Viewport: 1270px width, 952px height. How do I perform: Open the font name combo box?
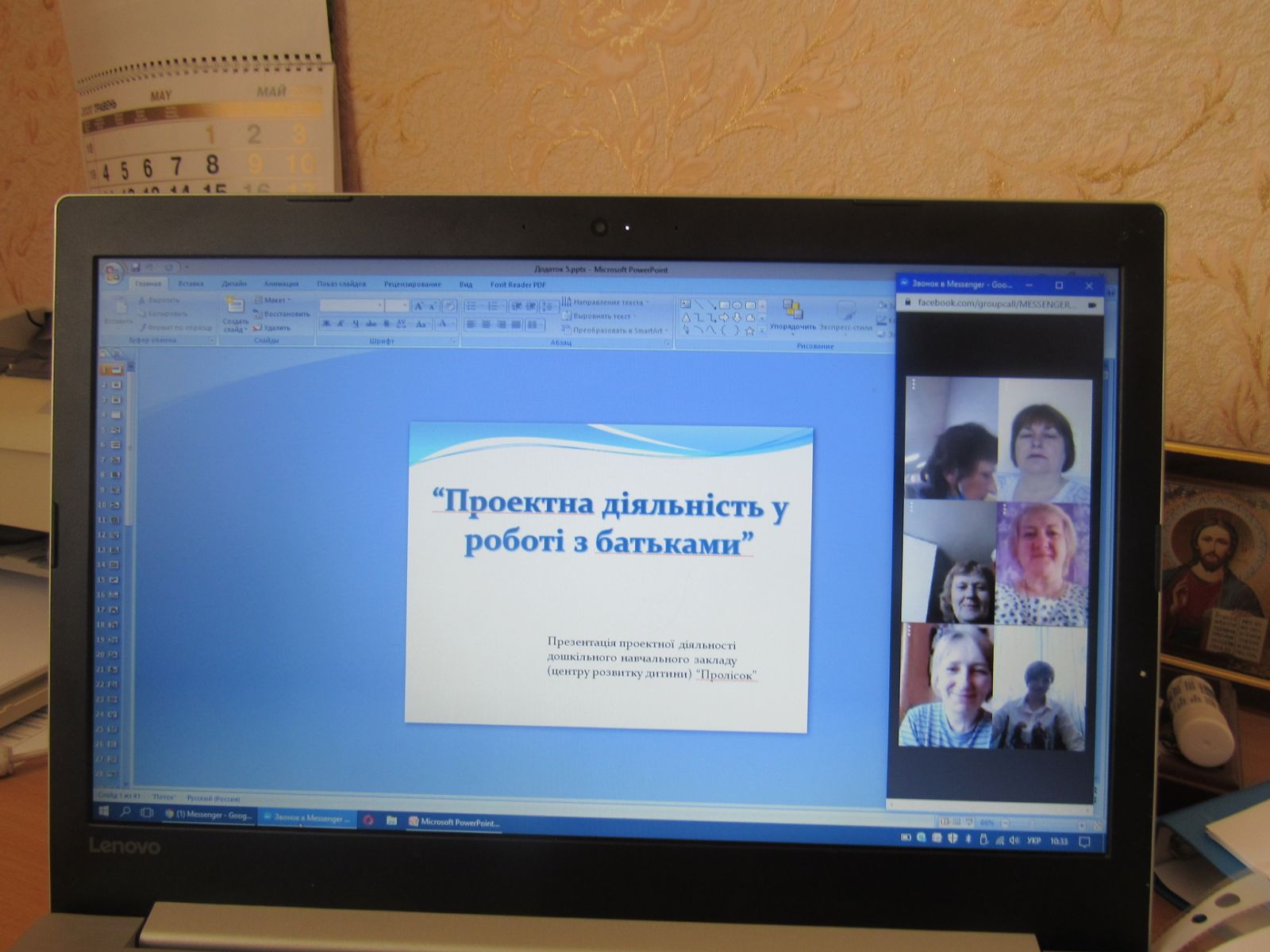[352, 305]
